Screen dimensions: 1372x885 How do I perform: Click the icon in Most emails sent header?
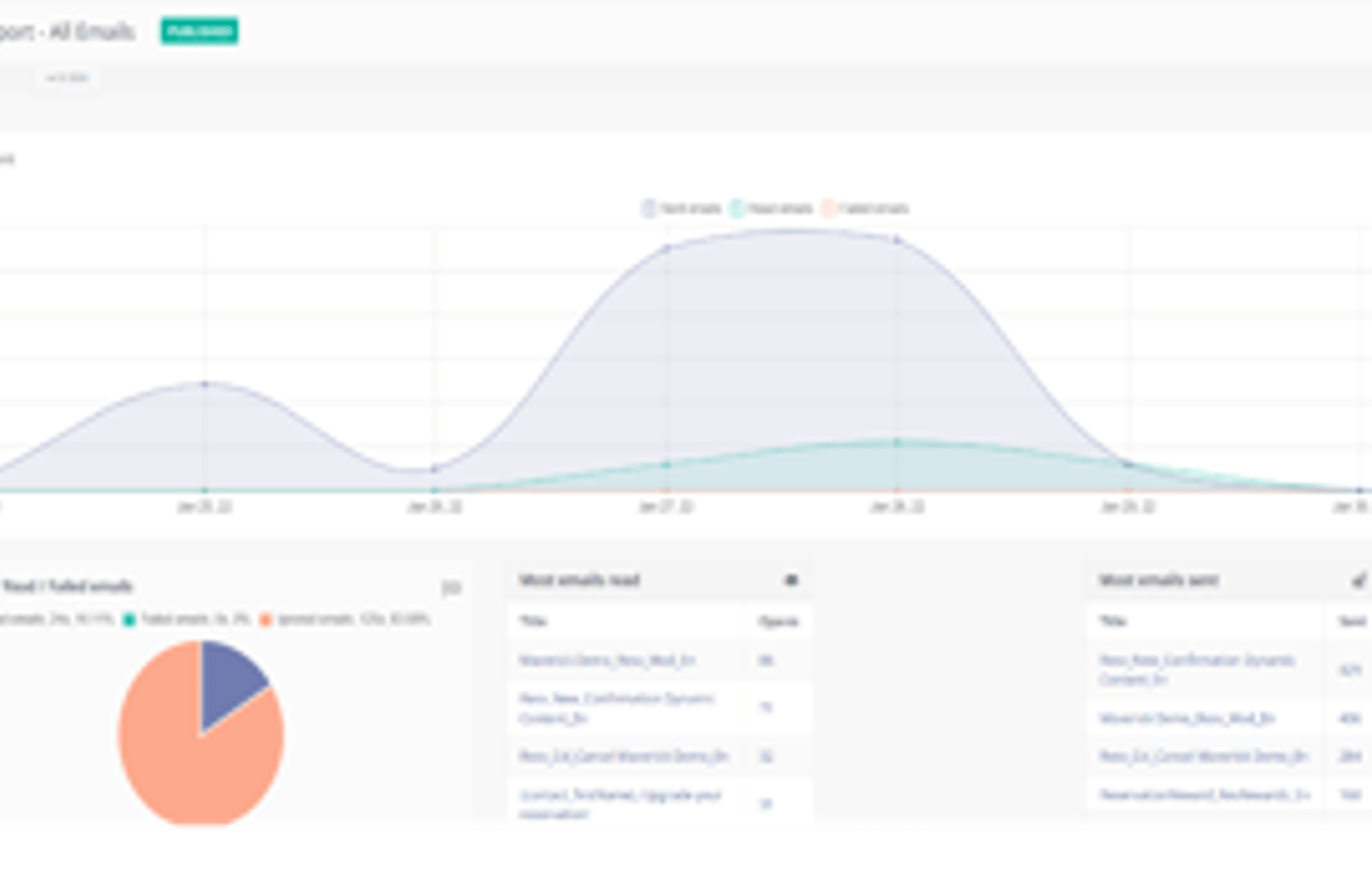(x=1359, y=581)
